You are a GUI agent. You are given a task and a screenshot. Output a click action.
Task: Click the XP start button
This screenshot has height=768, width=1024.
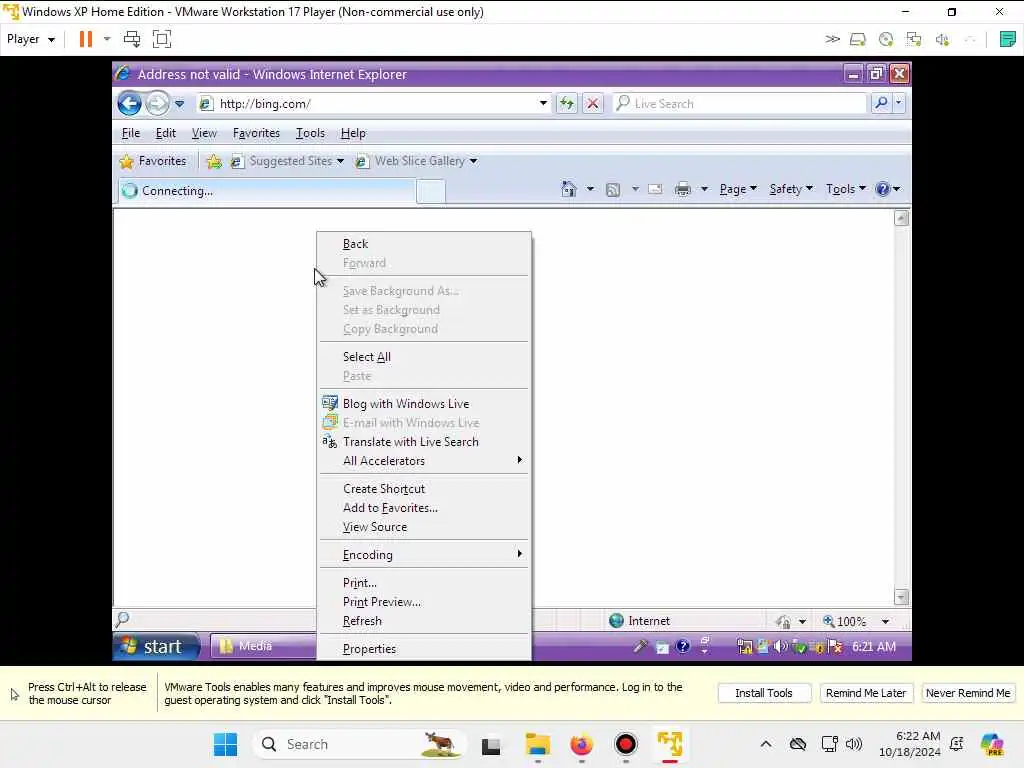pyautogui.click(x=157, y=646)
